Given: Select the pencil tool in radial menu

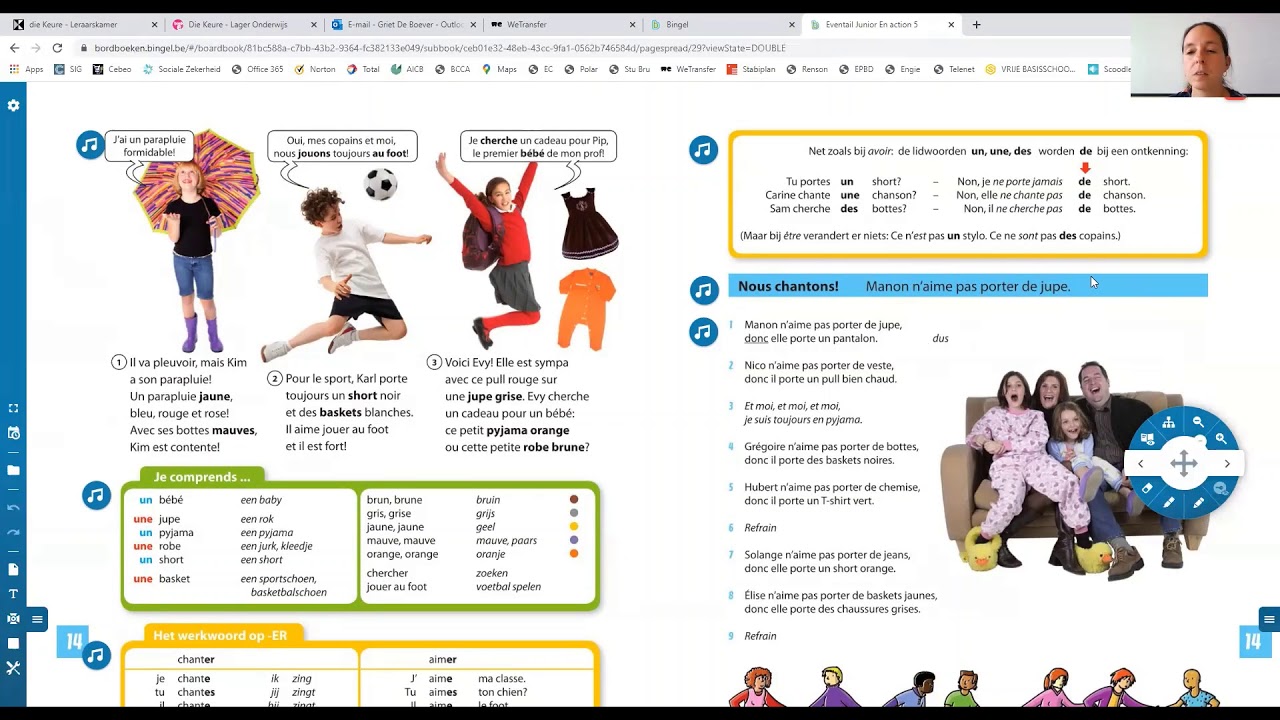Looking at the screenshot, I should pyautogui.click(x=1198, y=503).
